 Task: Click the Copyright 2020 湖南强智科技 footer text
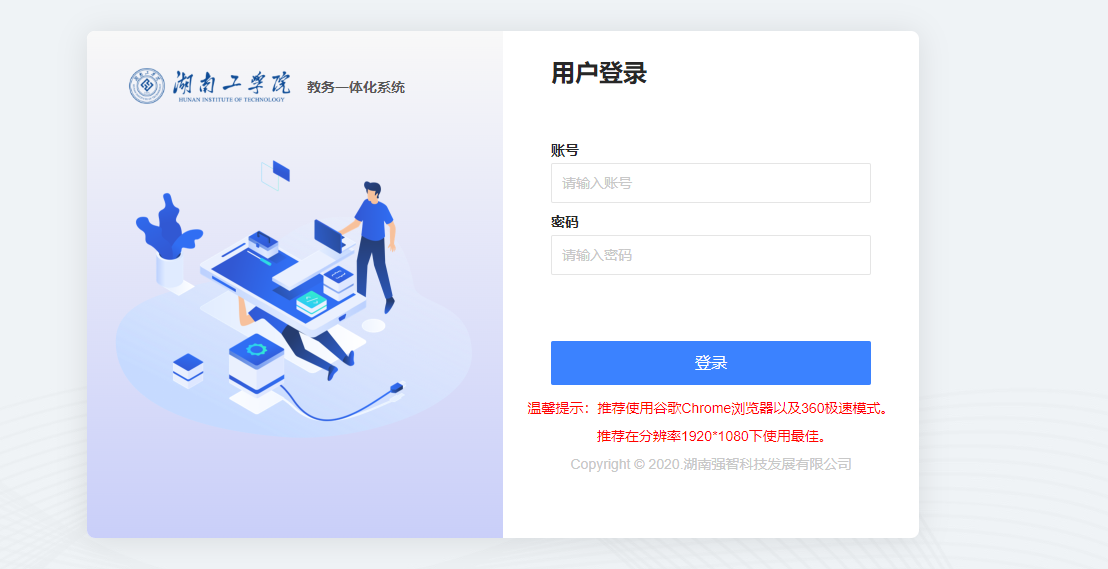click(x=711, y=464)
